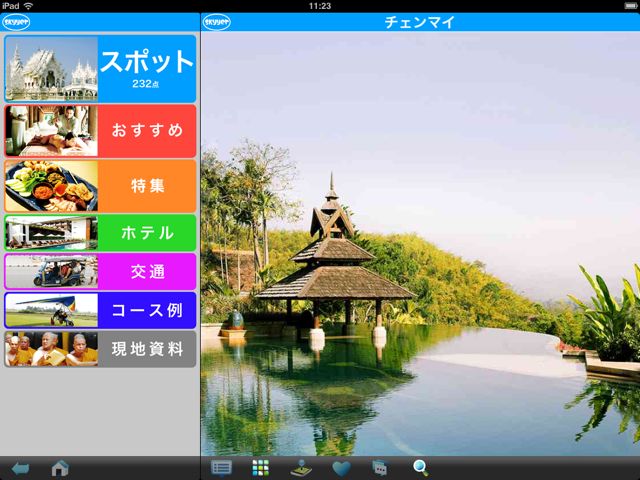Open the おすすめ category
The height and width of the screenshot is (480, 640).
[100, 131]
